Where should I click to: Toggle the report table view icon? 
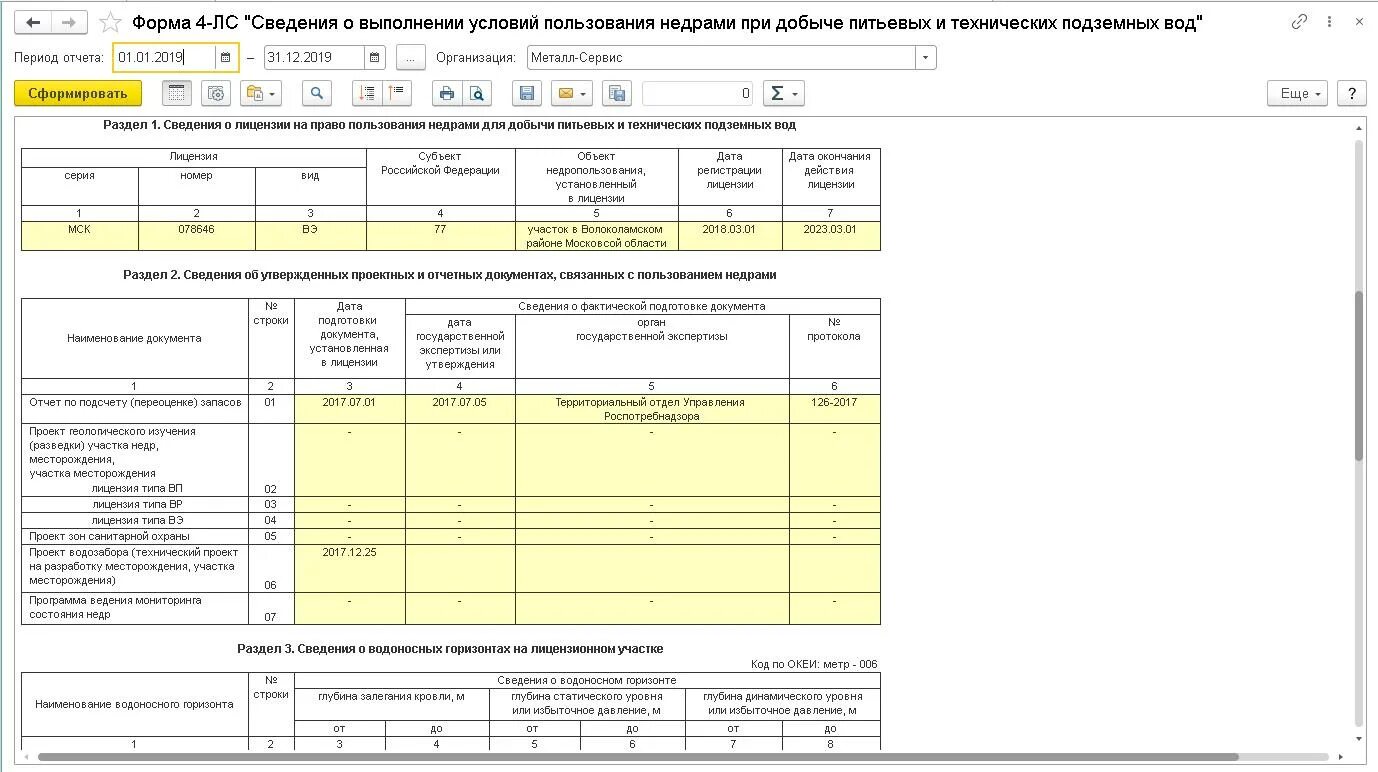pyautogui.click(x=177, y=93)
